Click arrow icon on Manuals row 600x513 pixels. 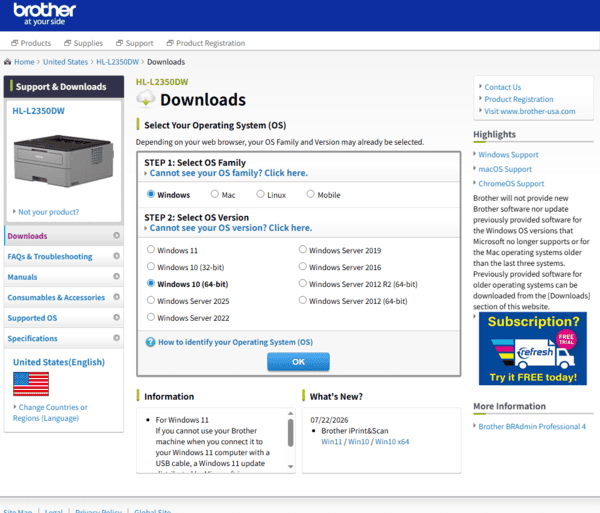coord(116,276)
